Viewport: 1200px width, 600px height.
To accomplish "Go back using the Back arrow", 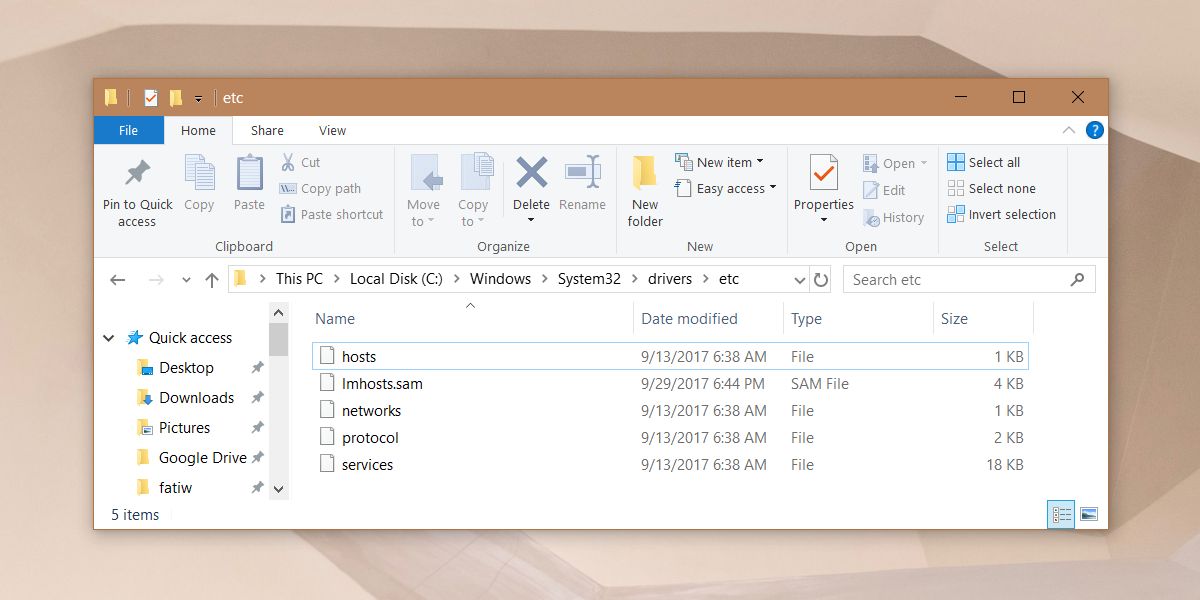I will (117, 280).
